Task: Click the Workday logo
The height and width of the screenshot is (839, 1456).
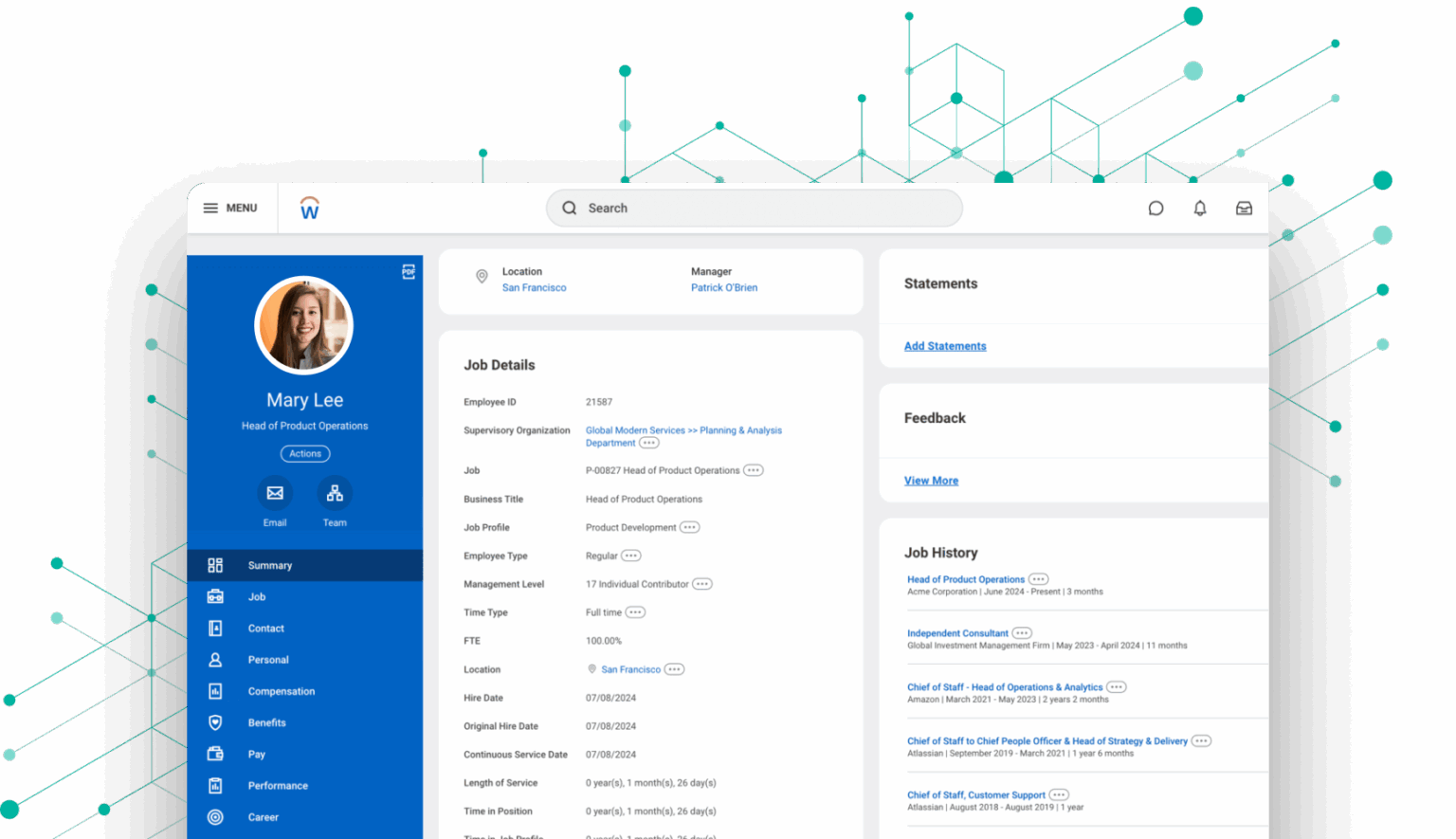Action: (309, 208)
